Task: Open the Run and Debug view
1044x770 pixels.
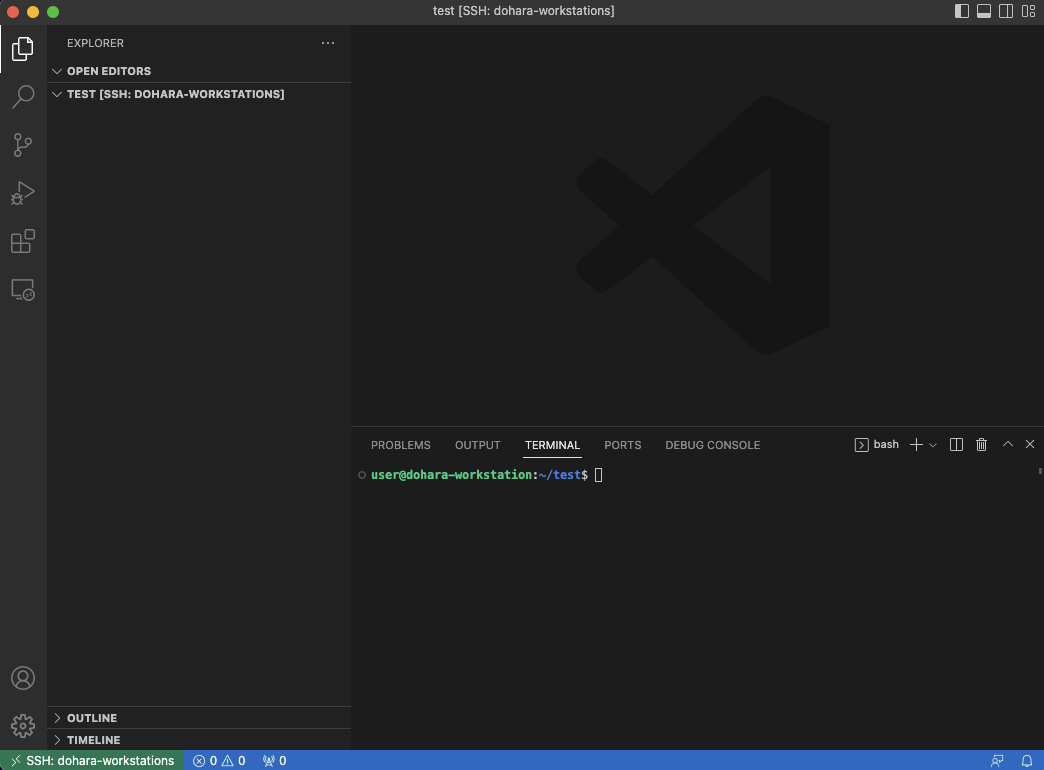Action: coord(22,192)
